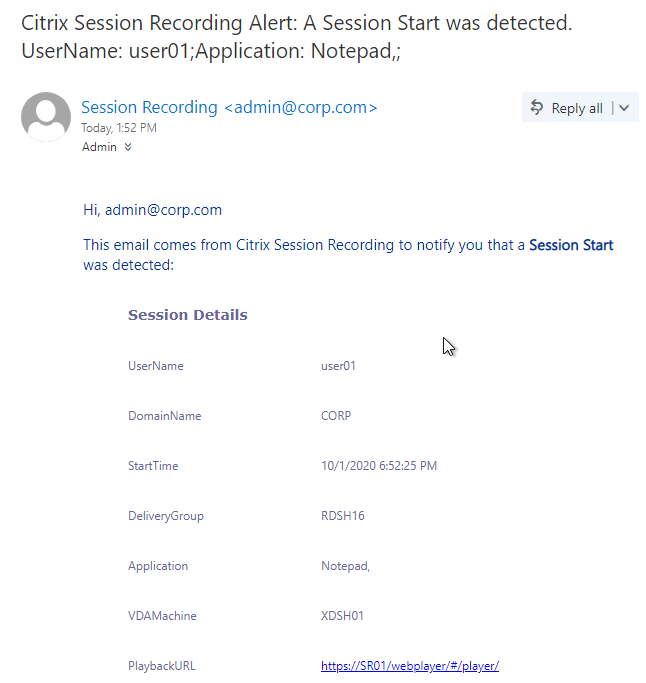The image size is (646, 683).
Task: Click the CORP domain value
Action: pos(336,416)
